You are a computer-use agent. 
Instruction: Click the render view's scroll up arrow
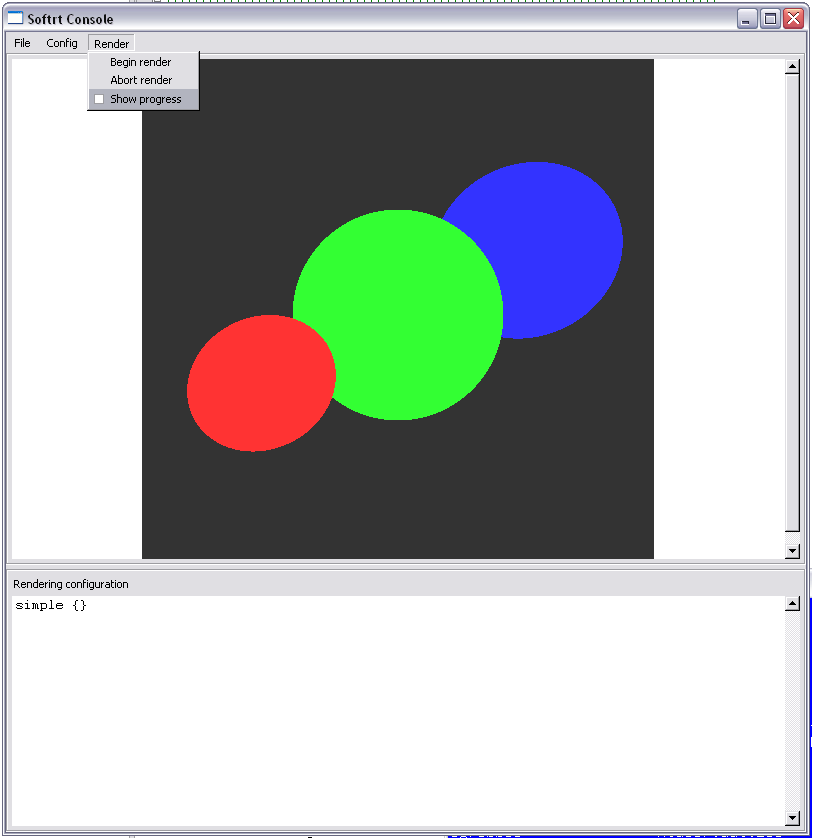pyautogui.click(x=792, y=67)
